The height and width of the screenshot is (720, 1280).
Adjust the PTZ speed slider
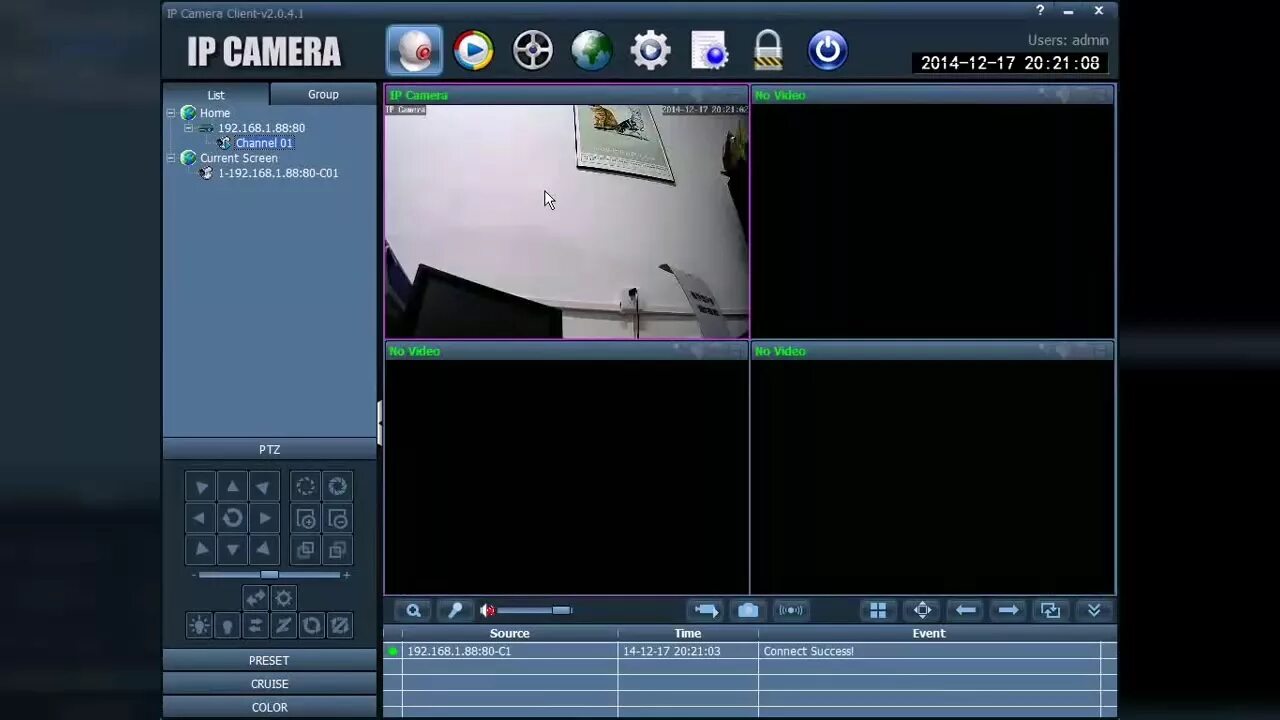(270, 575)
